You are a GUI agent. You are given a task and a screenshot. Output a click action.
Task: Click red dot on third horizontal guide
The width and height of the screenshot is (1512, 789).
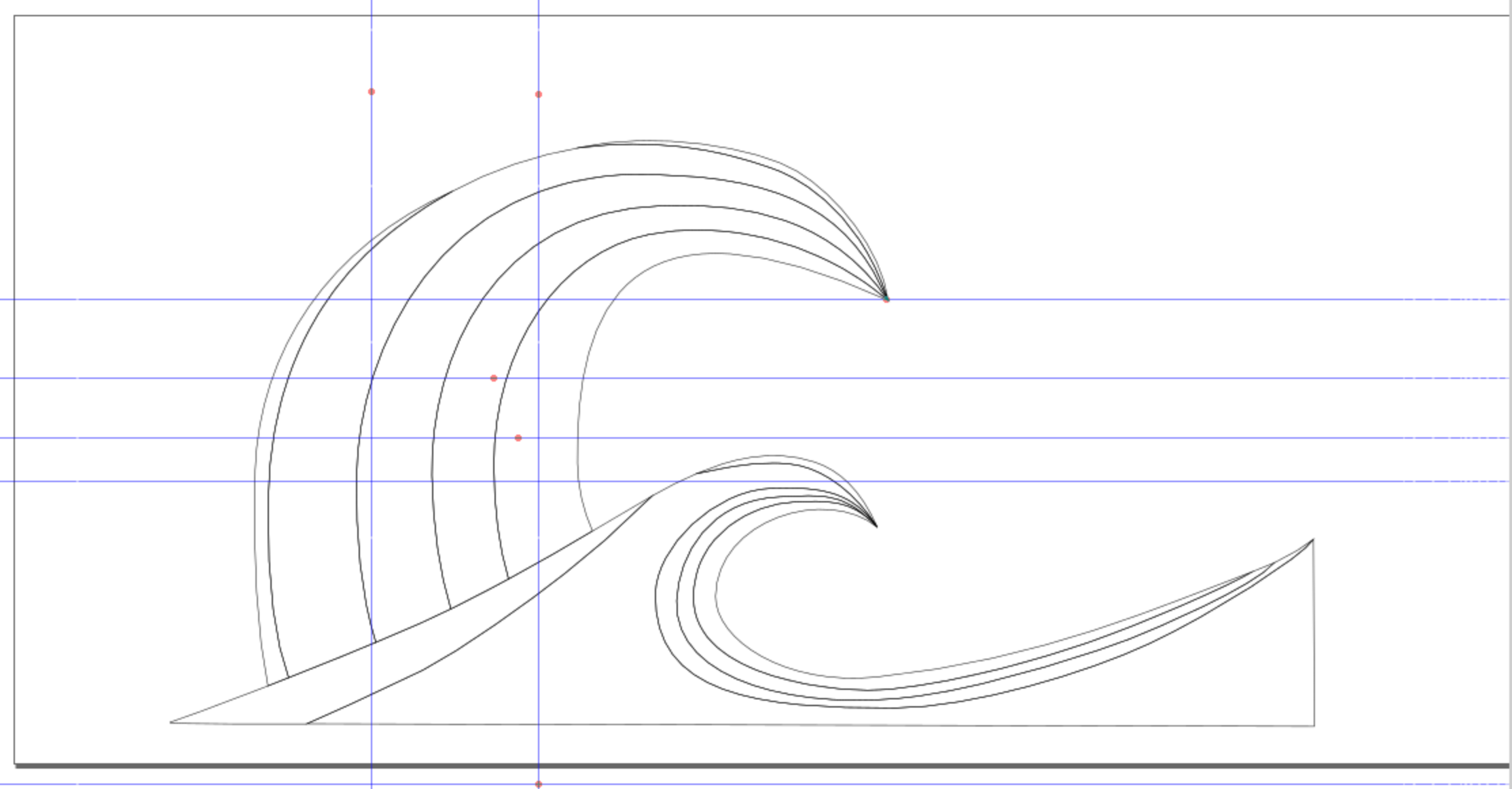[x=518, y=438]
